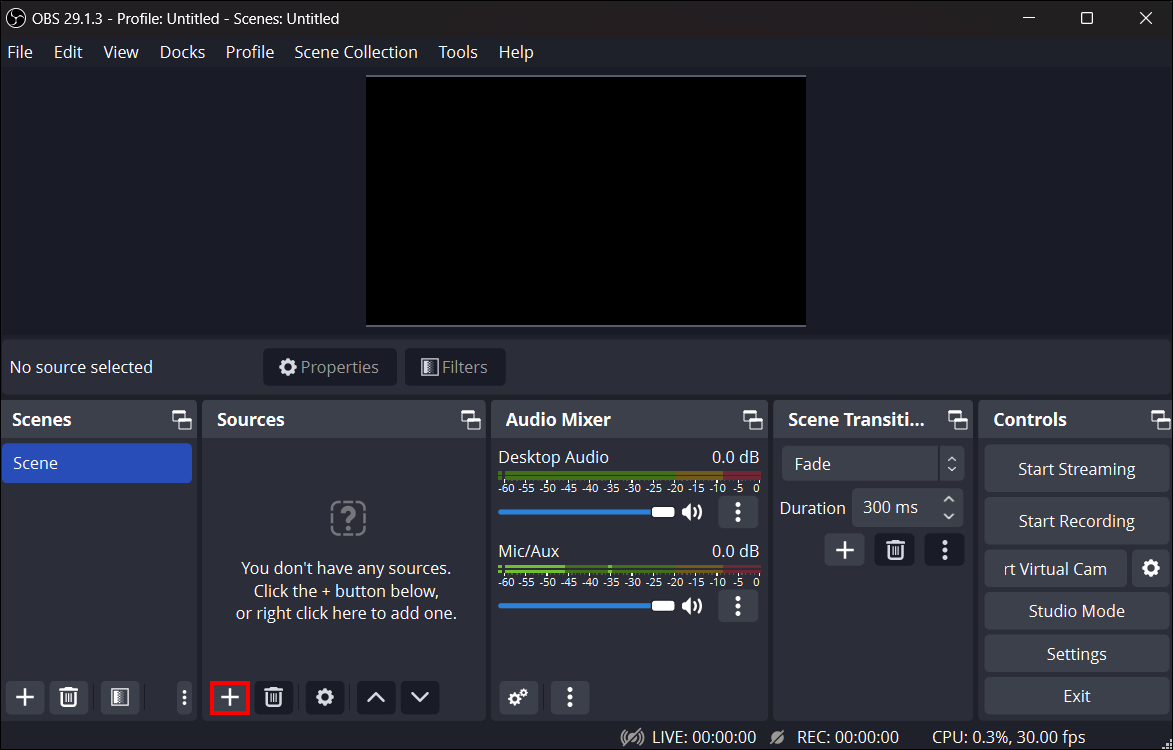Pop out the Audio Mixer dock
This screenshot has width=1173, height=750.
(752, 419)
